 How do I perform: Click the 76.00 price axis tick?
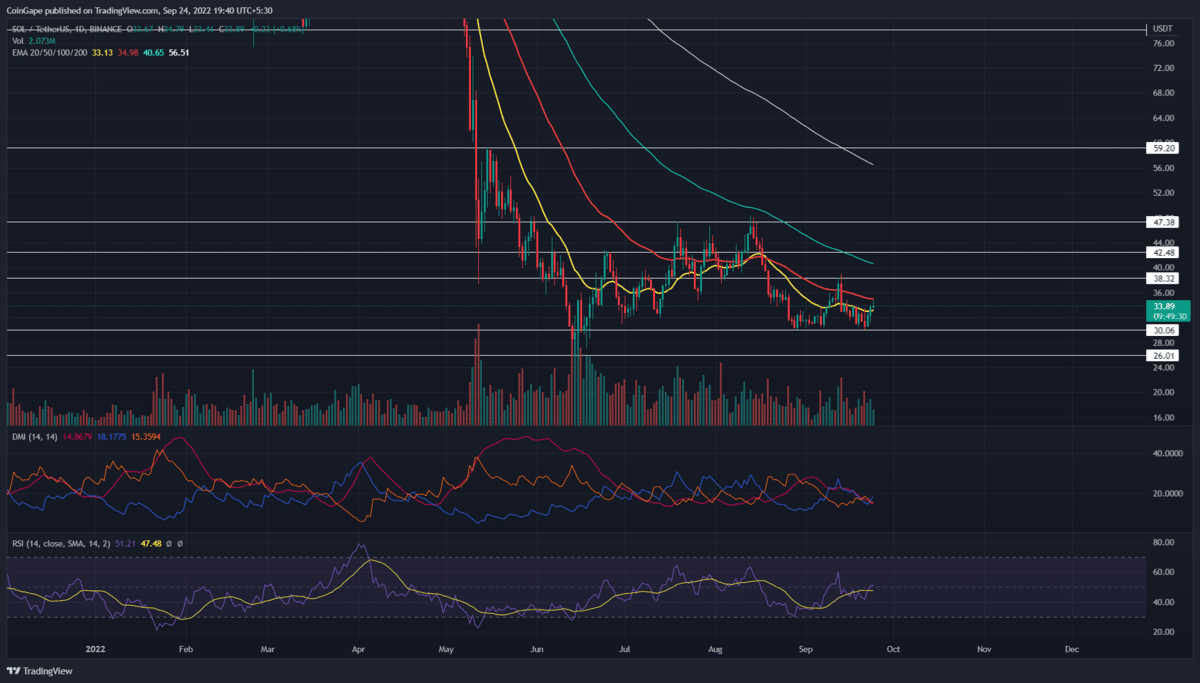(1162, 44)
